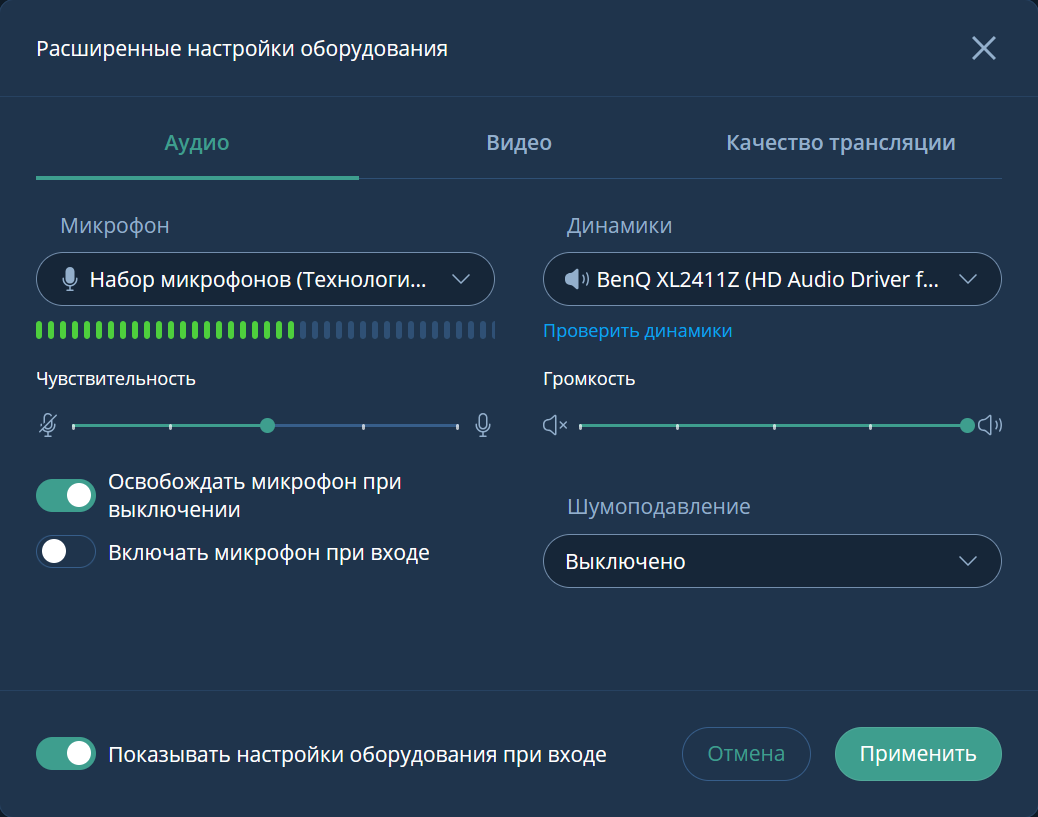Viewport: 1038px width, 817px height.
Task: Click the muted speaker icon
Action: coord(555,425)
